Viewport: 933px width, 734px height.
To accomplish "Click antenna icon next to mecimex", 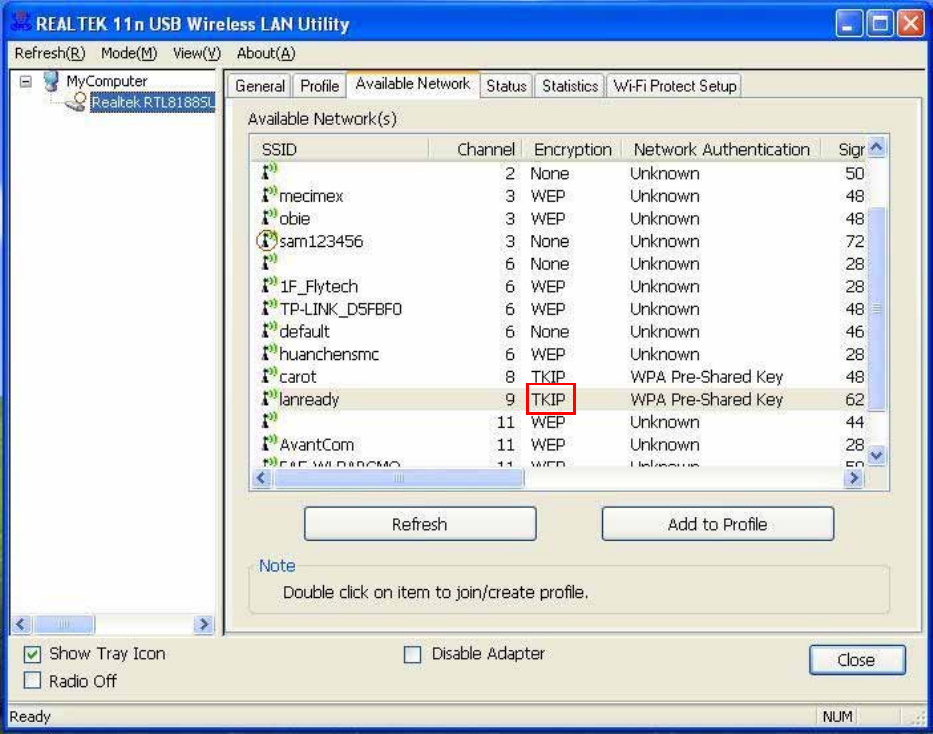I will click(270, 195).
